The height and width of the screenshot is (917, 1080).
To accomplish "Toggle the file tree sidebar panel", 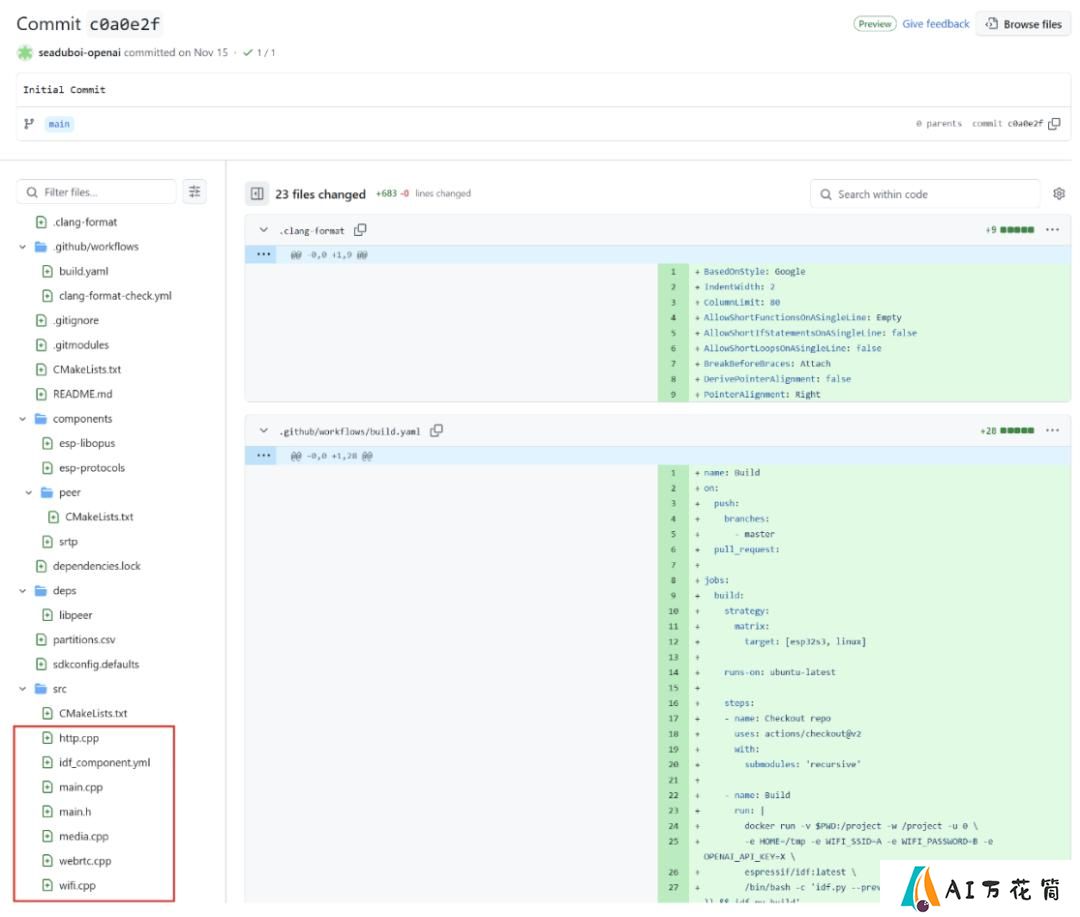I will click(257, 194).
